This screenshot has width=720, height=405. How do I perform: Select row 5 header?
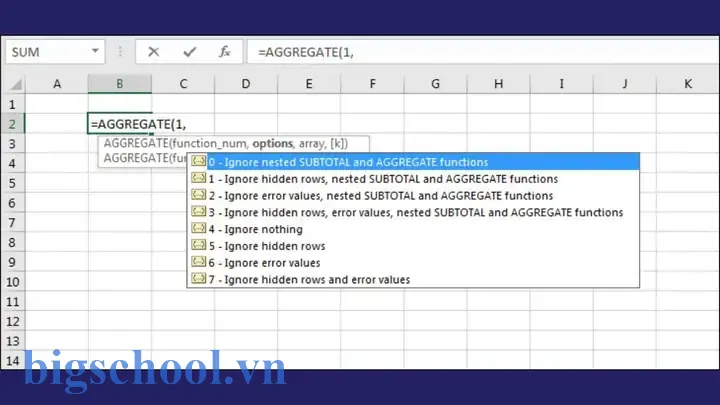pyautogui.click(x=13, y=183)
